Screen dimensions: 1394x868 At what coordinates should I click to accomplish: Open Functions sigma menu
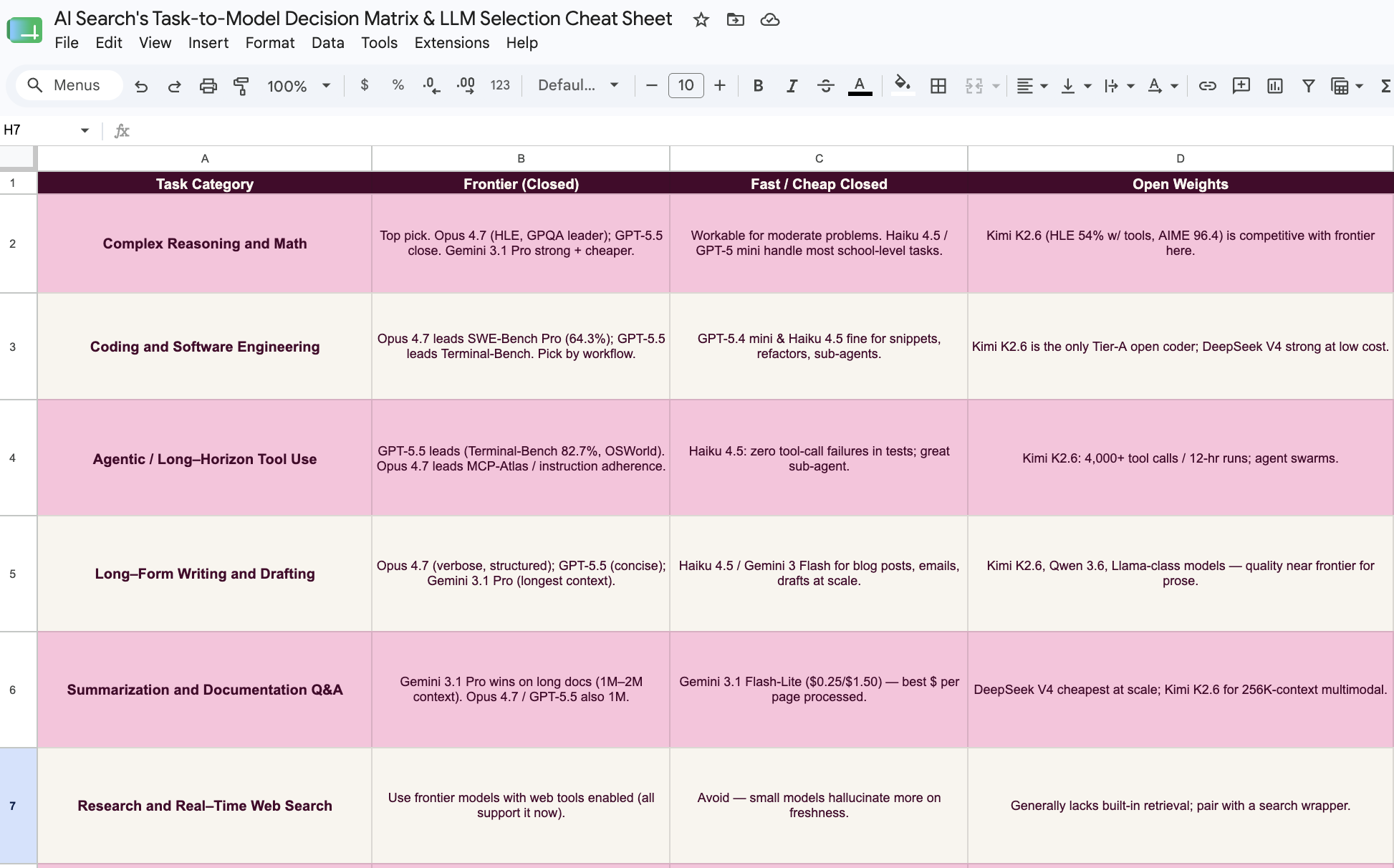pyautogui.click(x=1386, y=86)
